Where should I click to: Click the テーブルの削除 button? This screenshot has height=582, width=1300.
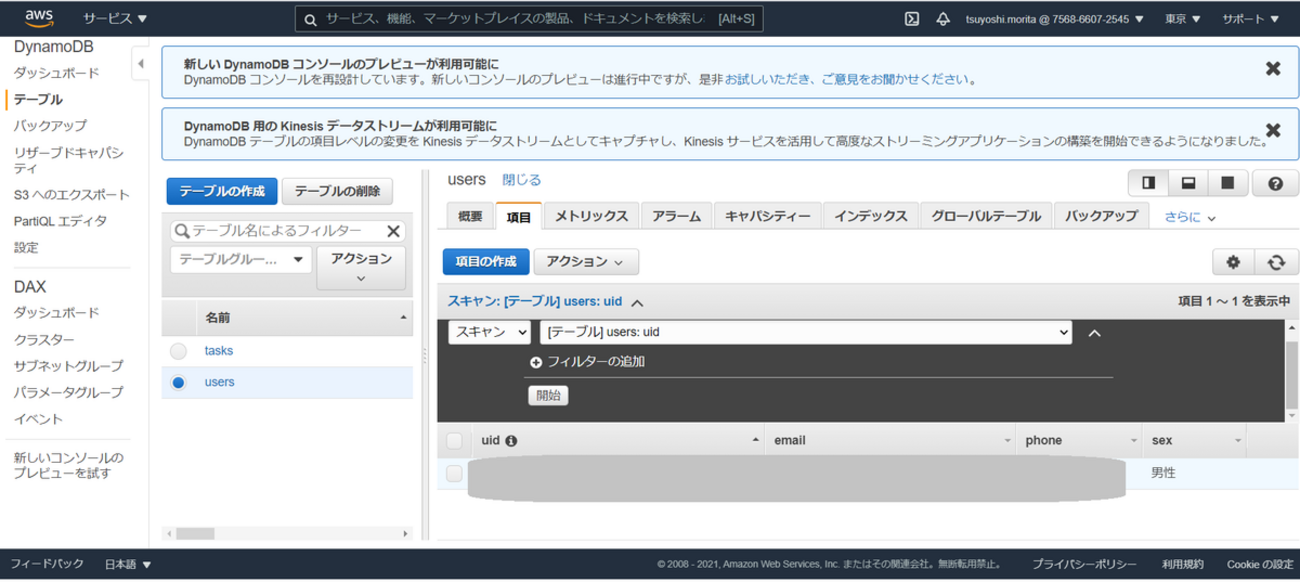(x=337, y=192)
